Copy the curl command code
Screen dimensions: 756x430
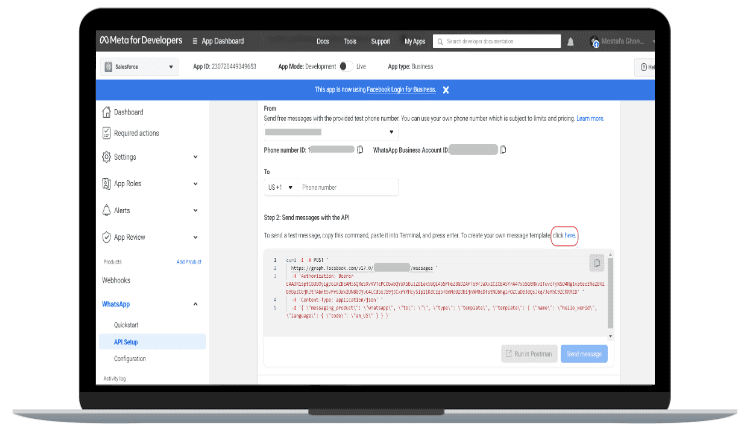point(597,263)
